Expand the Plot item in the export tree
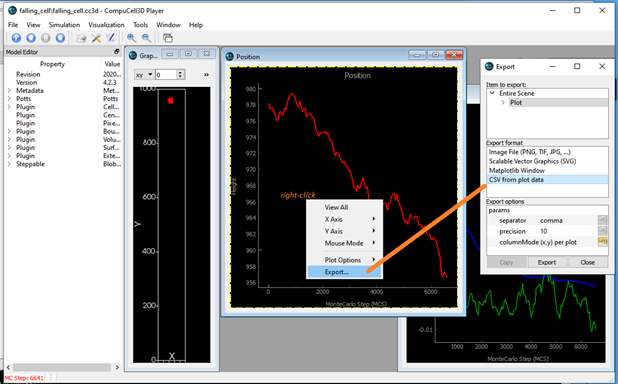Image resolution: width=618 pixels, height=384 pixels. (503, 103)
